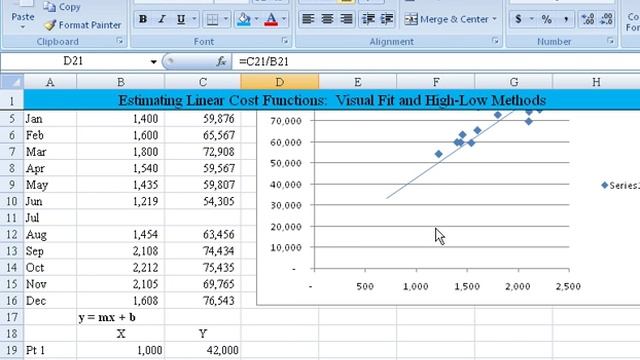The width and height of the screenshot is (640, 360).
Task: Click the 'y = mx + b' cell
Action: pos(121,317)
